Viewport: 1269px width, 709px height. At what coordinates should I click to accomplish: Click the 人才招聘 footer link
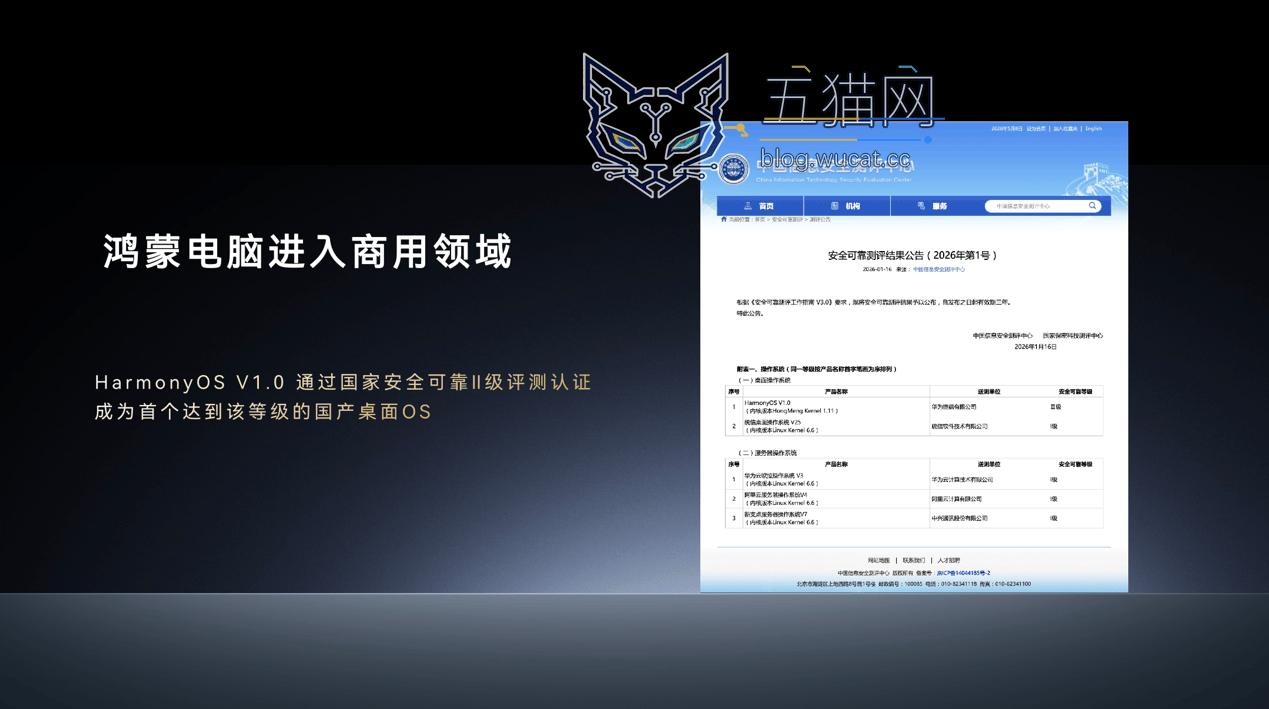[x=949, y=561]
